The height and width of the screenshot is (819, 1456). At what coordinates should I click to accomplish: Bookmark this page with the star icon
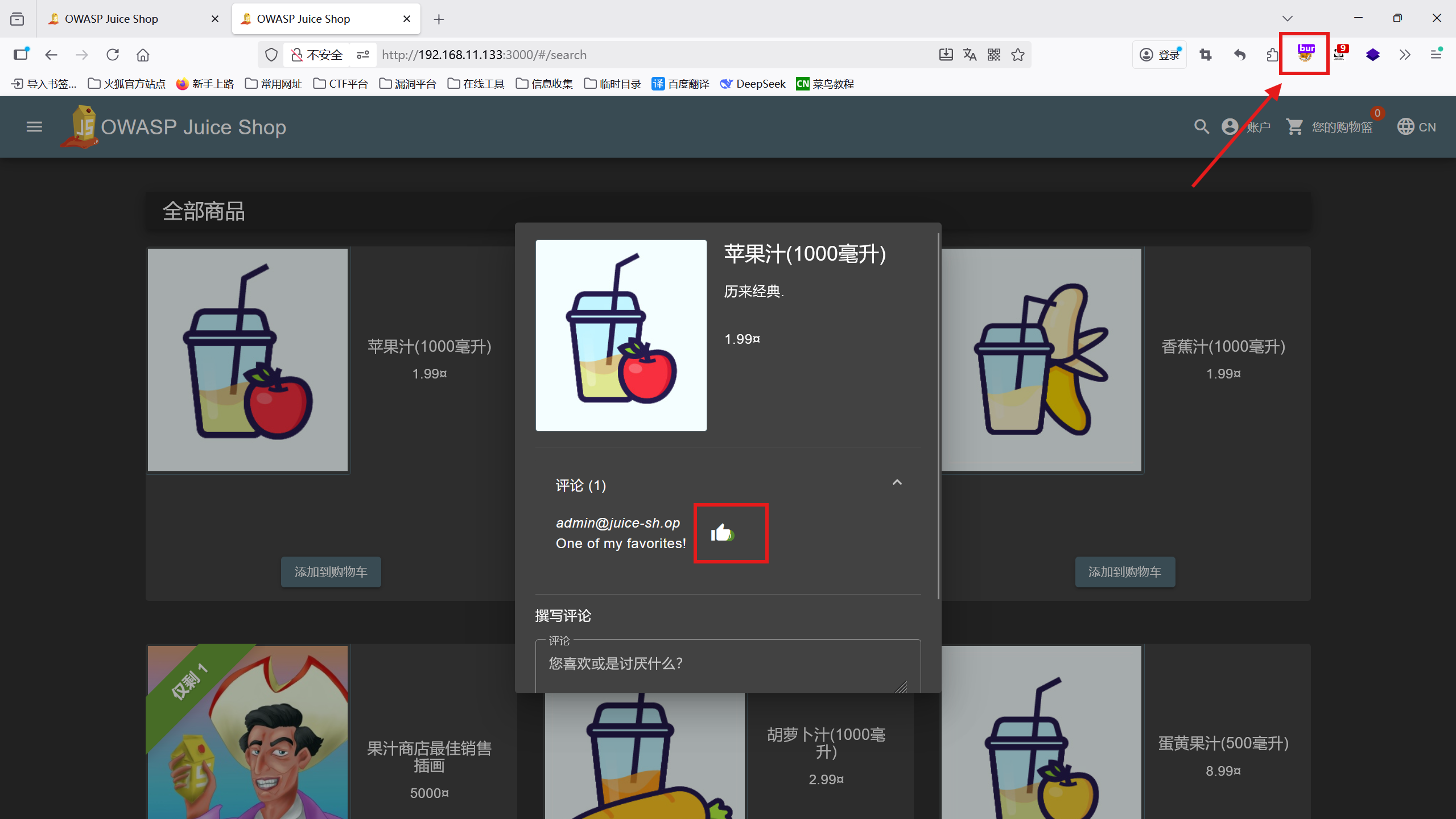1018,55
